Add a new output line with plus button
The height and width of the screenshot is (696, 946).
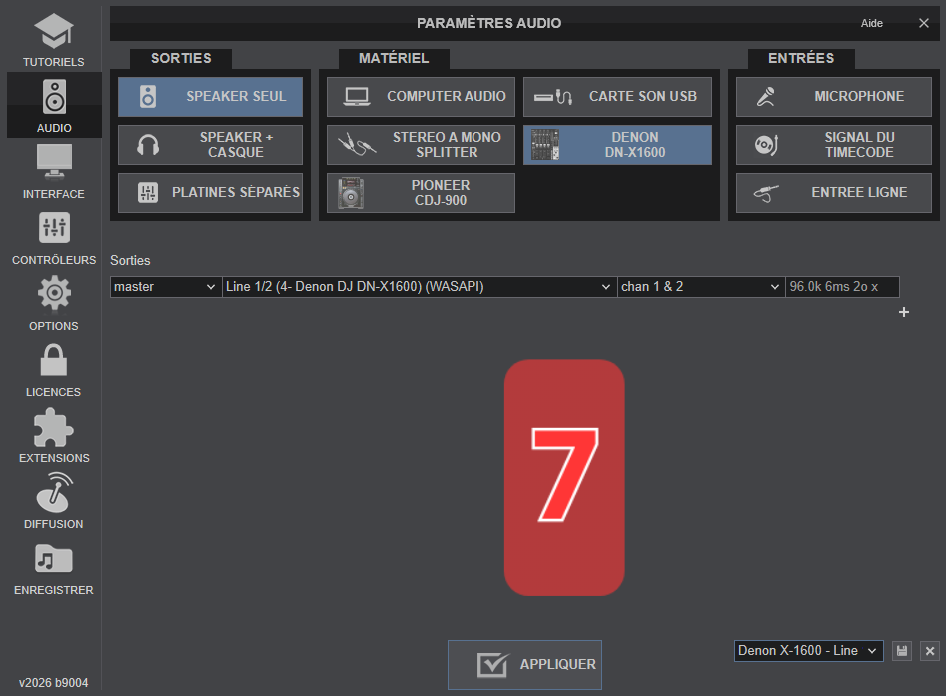click(904, 313)
